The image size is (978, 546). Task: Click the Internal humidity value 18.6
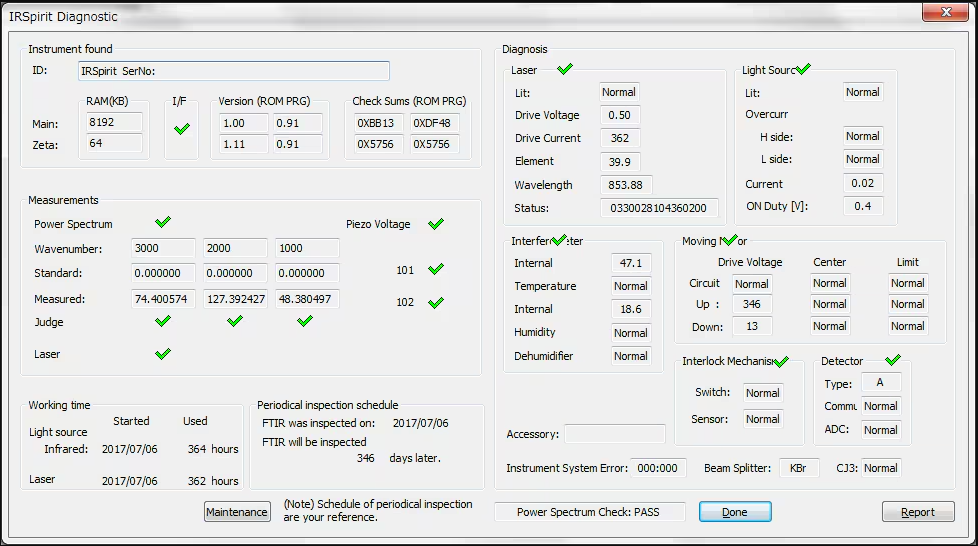coord(631,309)
